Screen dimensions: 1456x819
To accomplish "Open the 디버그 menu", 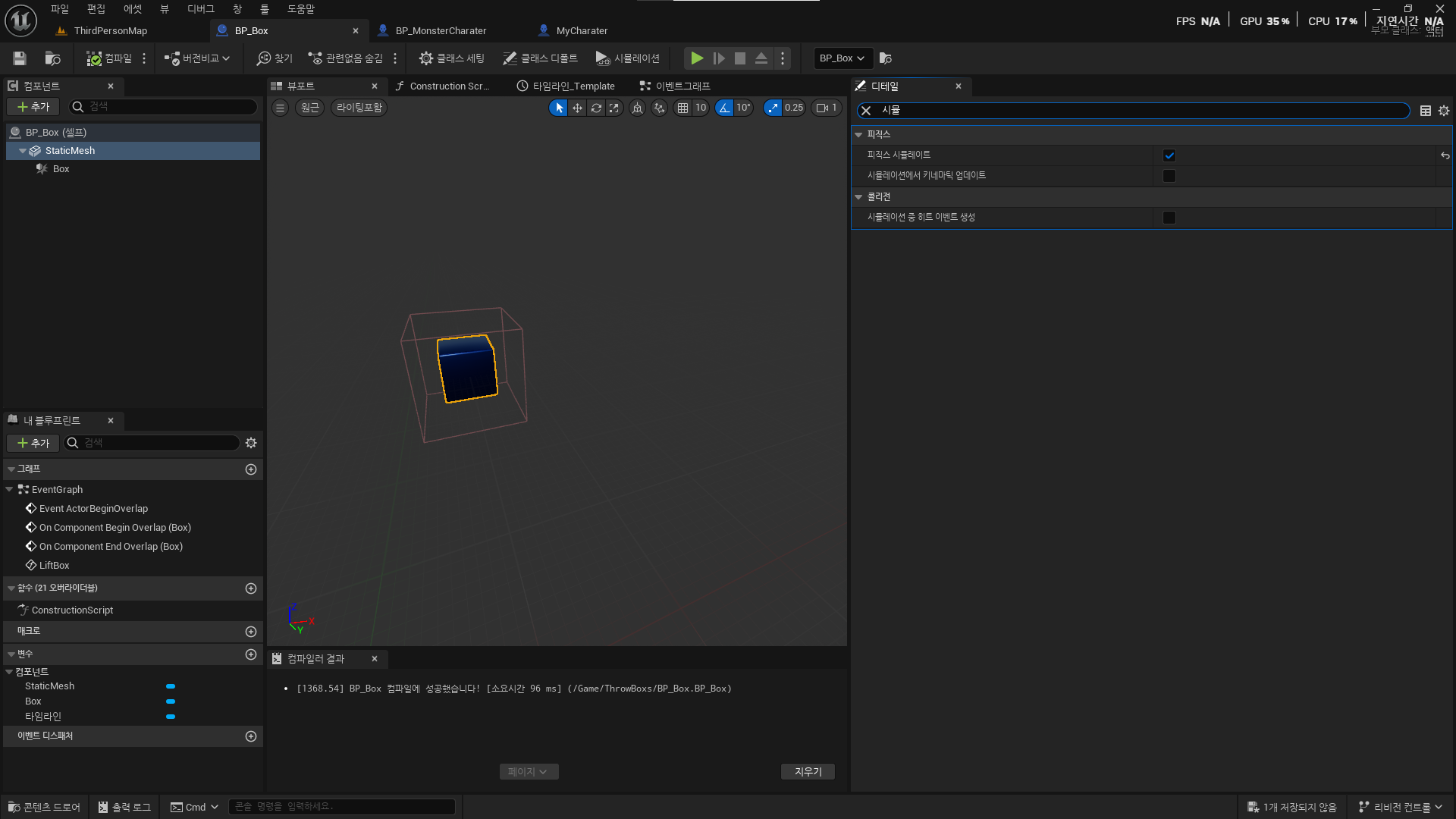I will click(x=200, y=9).
